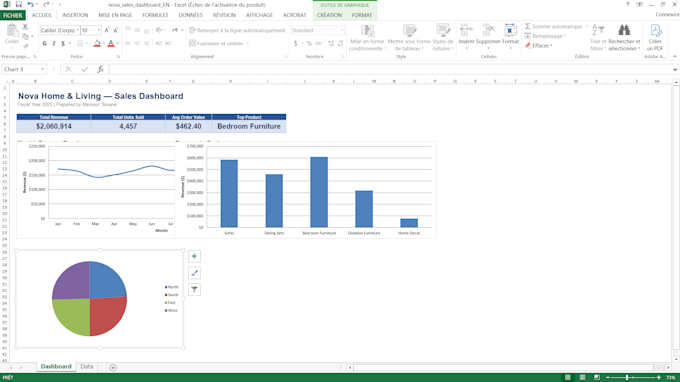Switch to the DONNÉES tab
The image size is (680, 382).
190,15
